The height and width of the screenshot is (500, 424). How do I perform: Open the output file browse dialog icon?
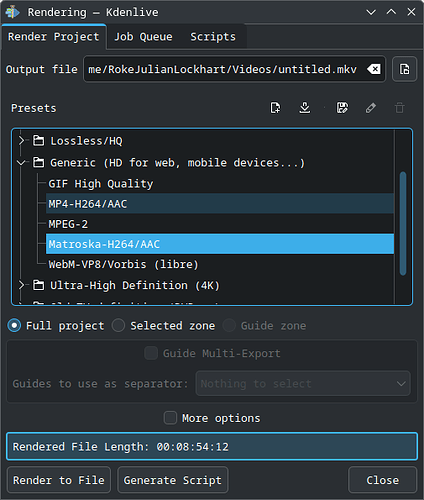pos(405,69)
